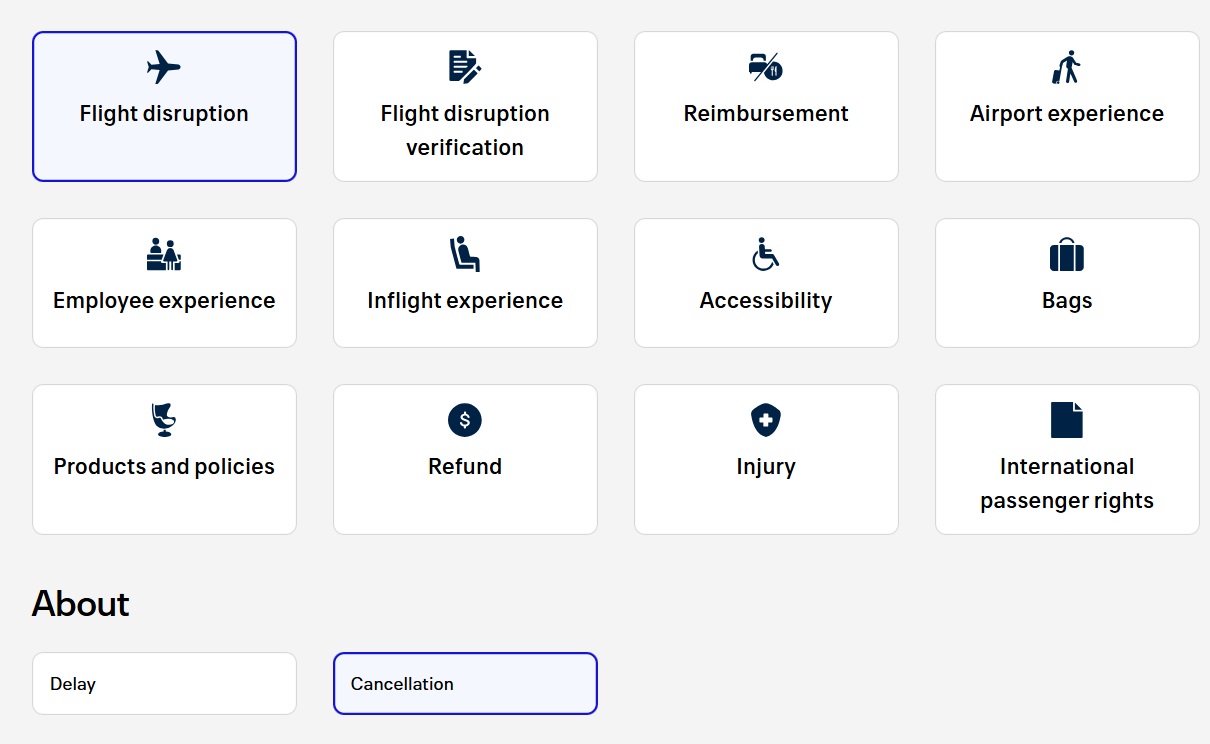Screen dimensions: 1210x744
Task: Choose the Flight disruption verification text
Action: pyautogui.click(x=465, y=130)
